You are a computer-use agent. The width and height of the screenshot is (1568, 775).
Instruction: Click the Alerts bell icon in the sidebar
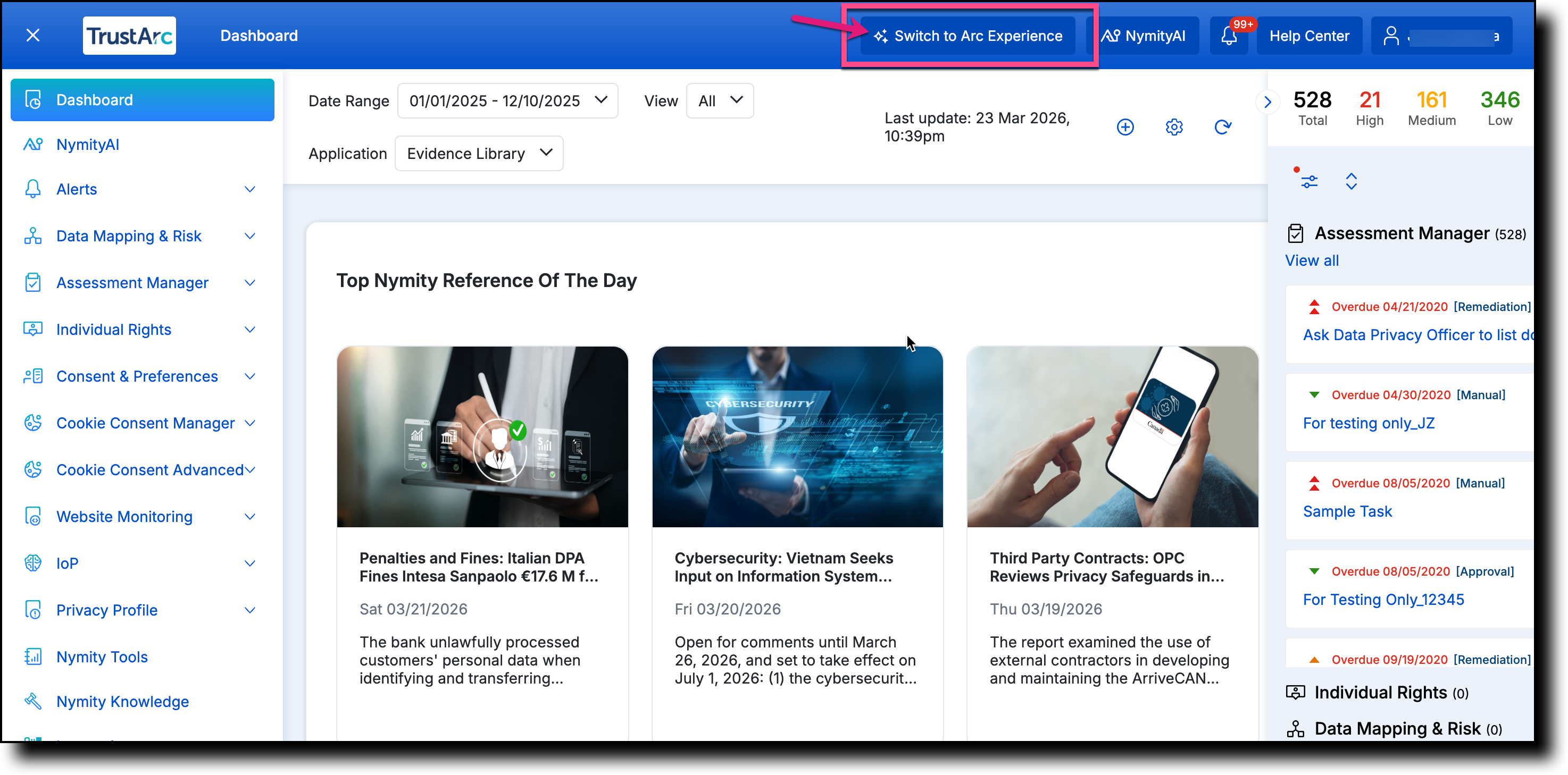tap(33, 189)
